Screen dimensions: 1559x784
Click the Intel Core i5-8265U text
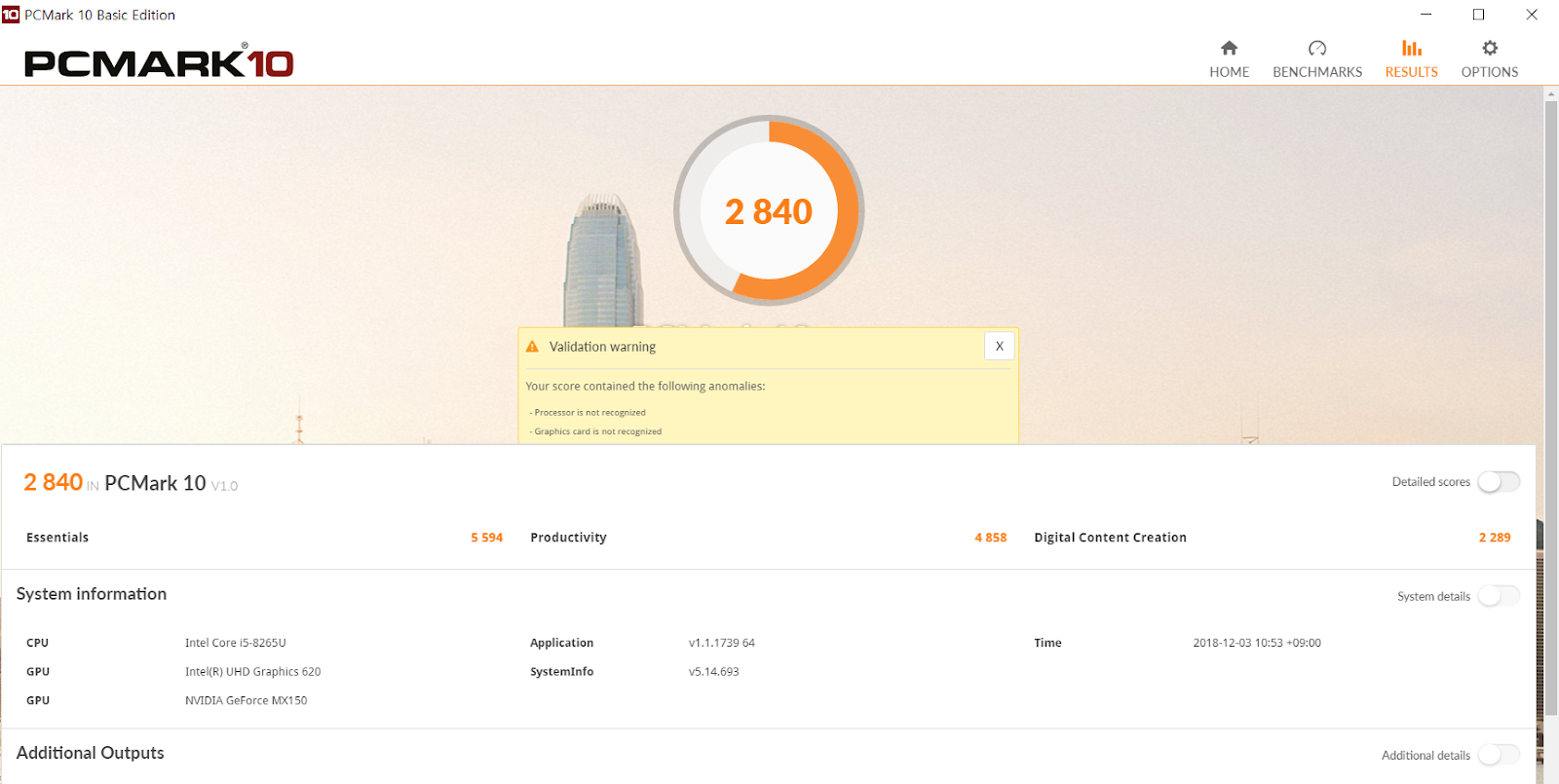(236, 643)
